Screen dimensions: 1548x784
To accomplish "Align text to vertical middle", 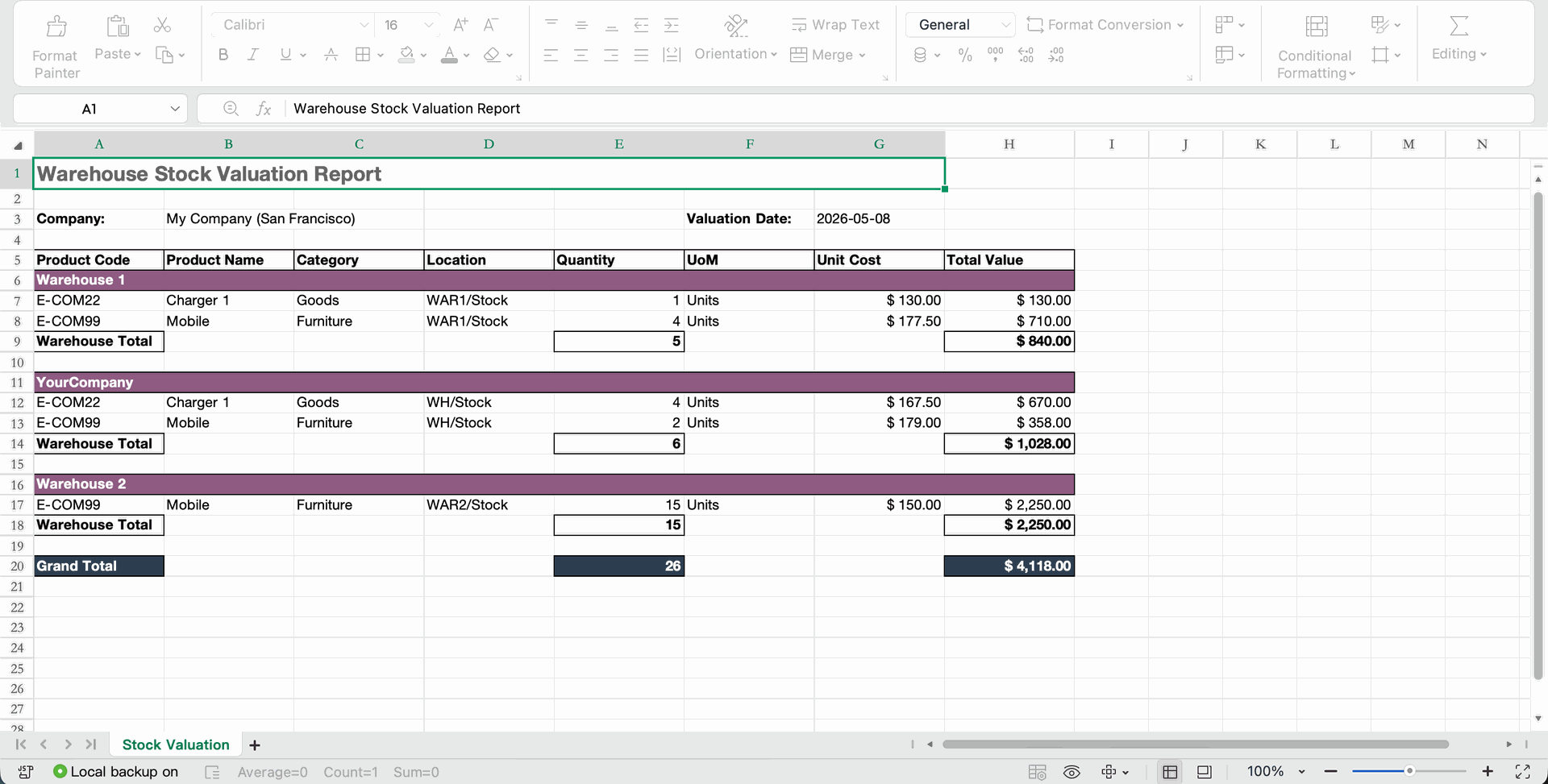I will (x=581, y=25).
